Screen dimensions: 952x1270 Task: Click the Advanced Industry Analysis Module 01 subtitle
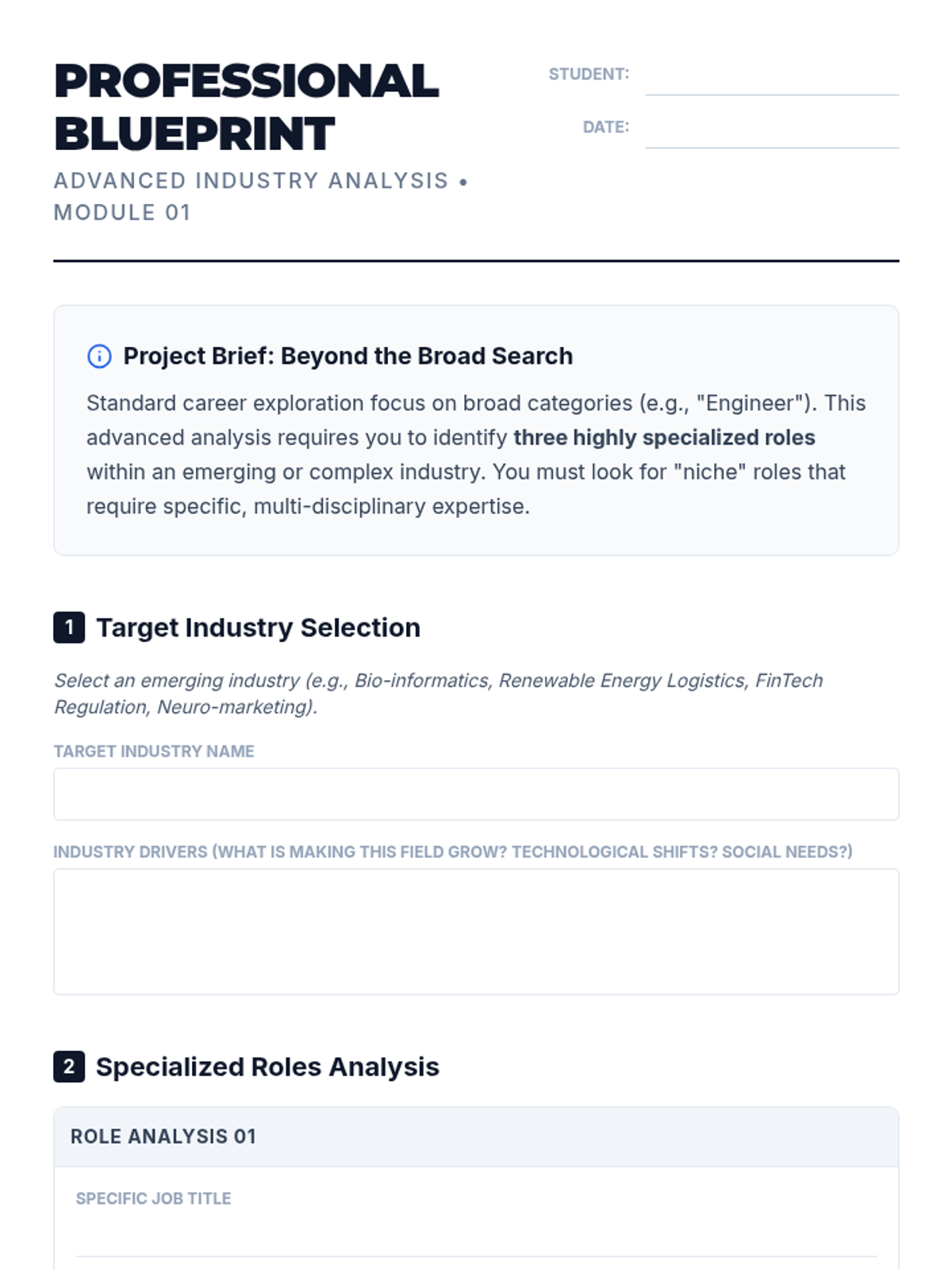pyautogui.click(x=260, y=197)
